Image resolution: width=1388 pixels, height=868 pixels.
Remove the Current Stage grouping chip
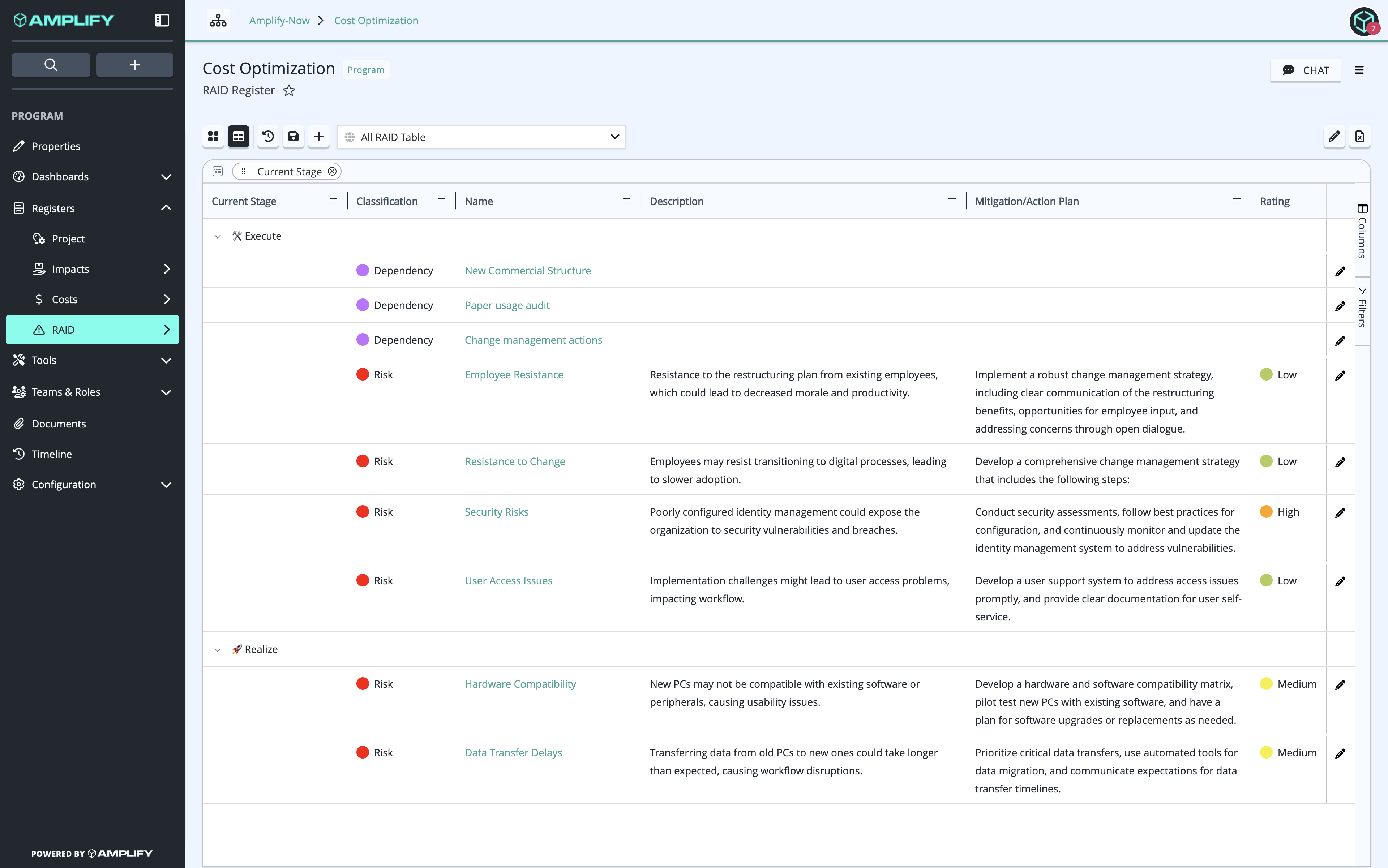(x=332, y=171)
